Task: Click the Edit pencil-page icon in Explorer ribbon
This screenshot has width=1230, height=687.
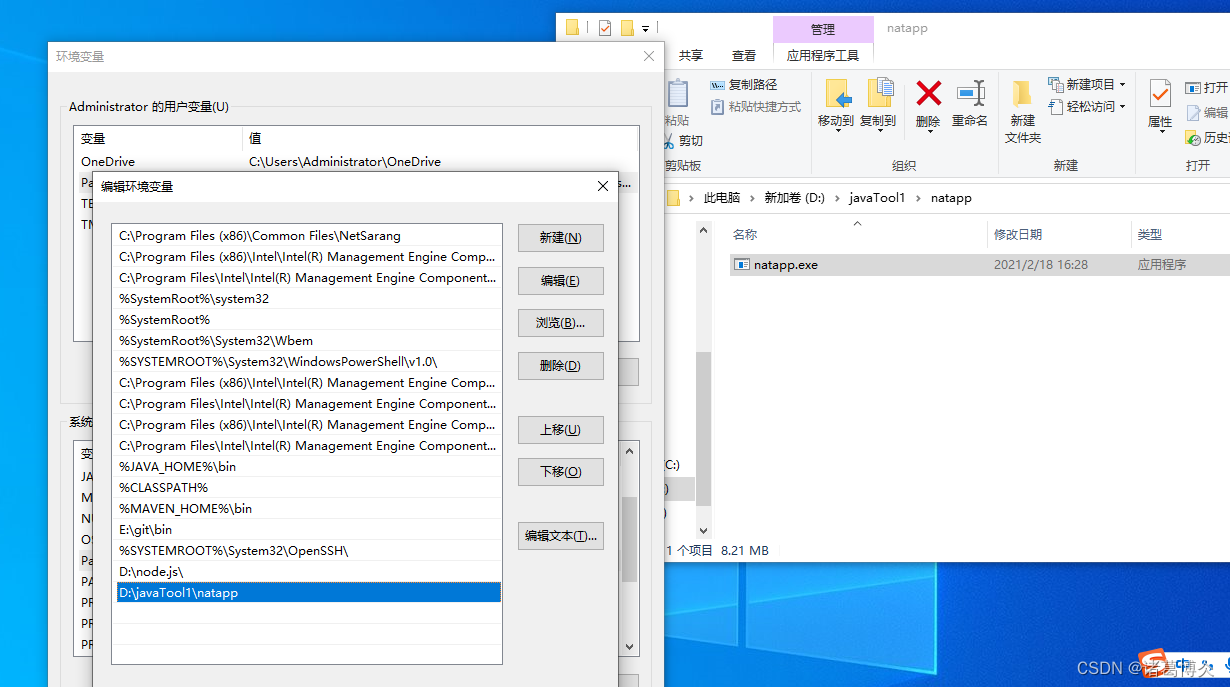Action: tap(1193, 113)
